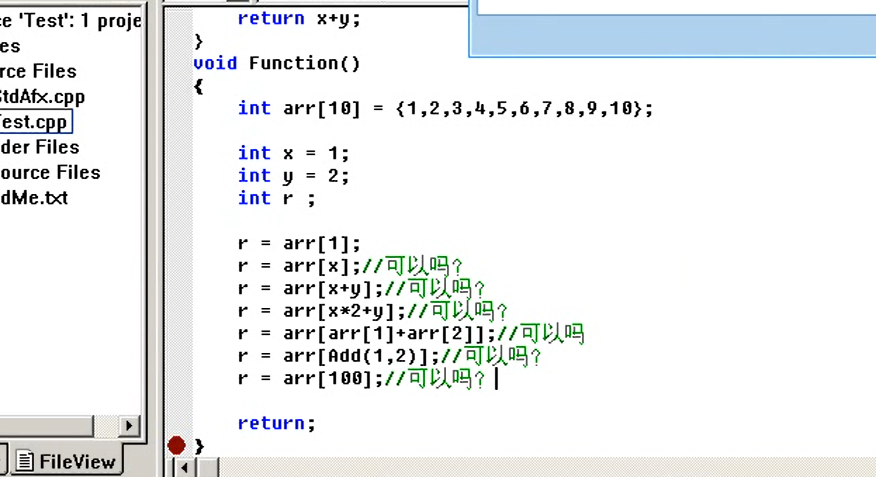Screen dimensions: 876x477
Task: Switch to the FileView tab
Action: (66, 461)
